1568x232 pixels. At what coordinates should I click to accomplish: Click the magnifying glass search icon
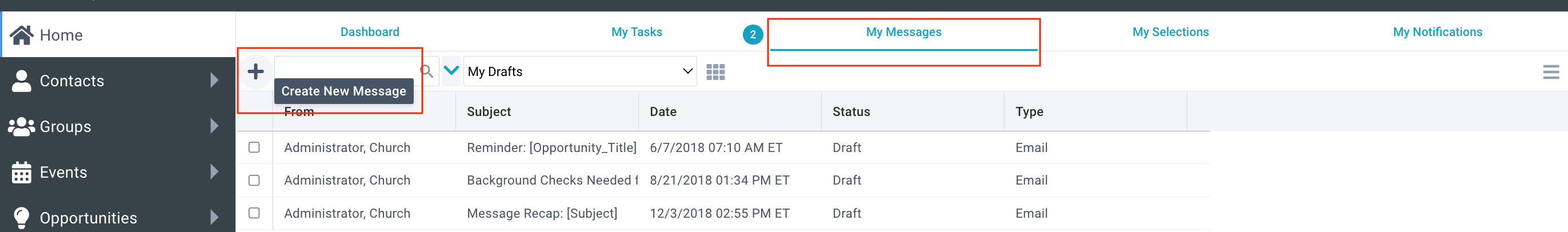(427, 71)
